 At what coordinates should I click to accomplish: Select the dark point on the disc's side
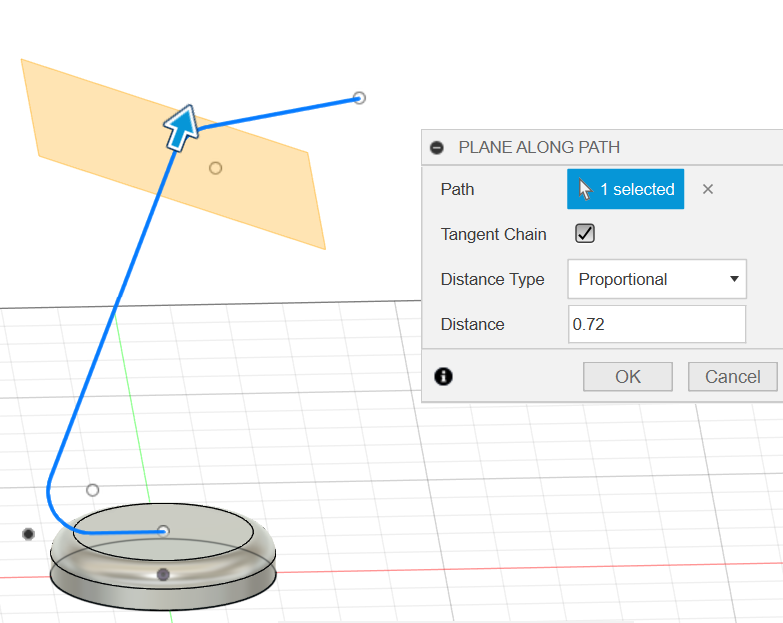(164, 574)
